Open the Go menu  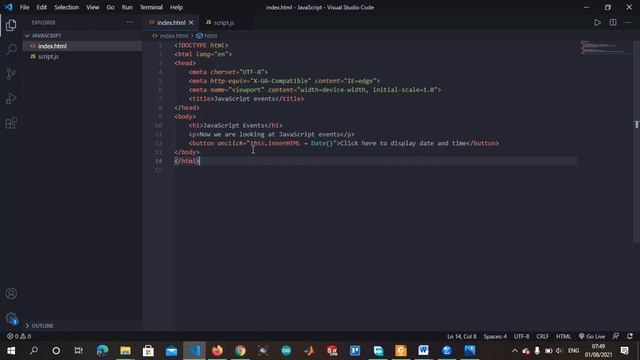coord(110,7)
